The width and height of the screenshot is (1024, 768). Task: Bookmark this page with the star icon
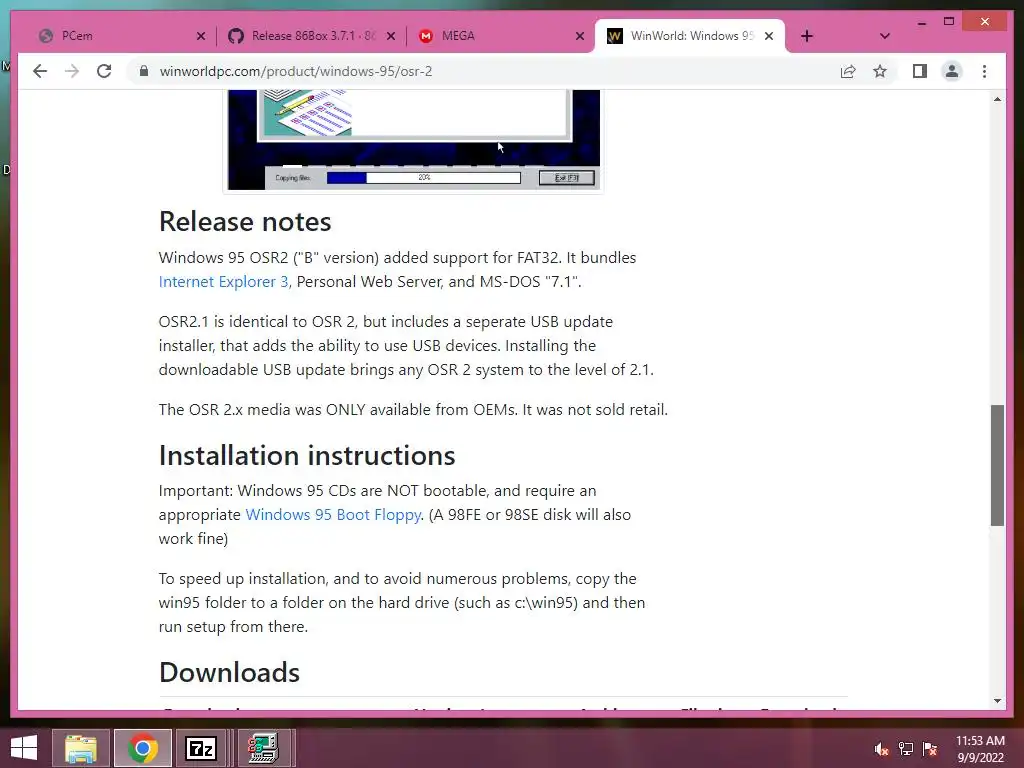(x=880, y=71)
